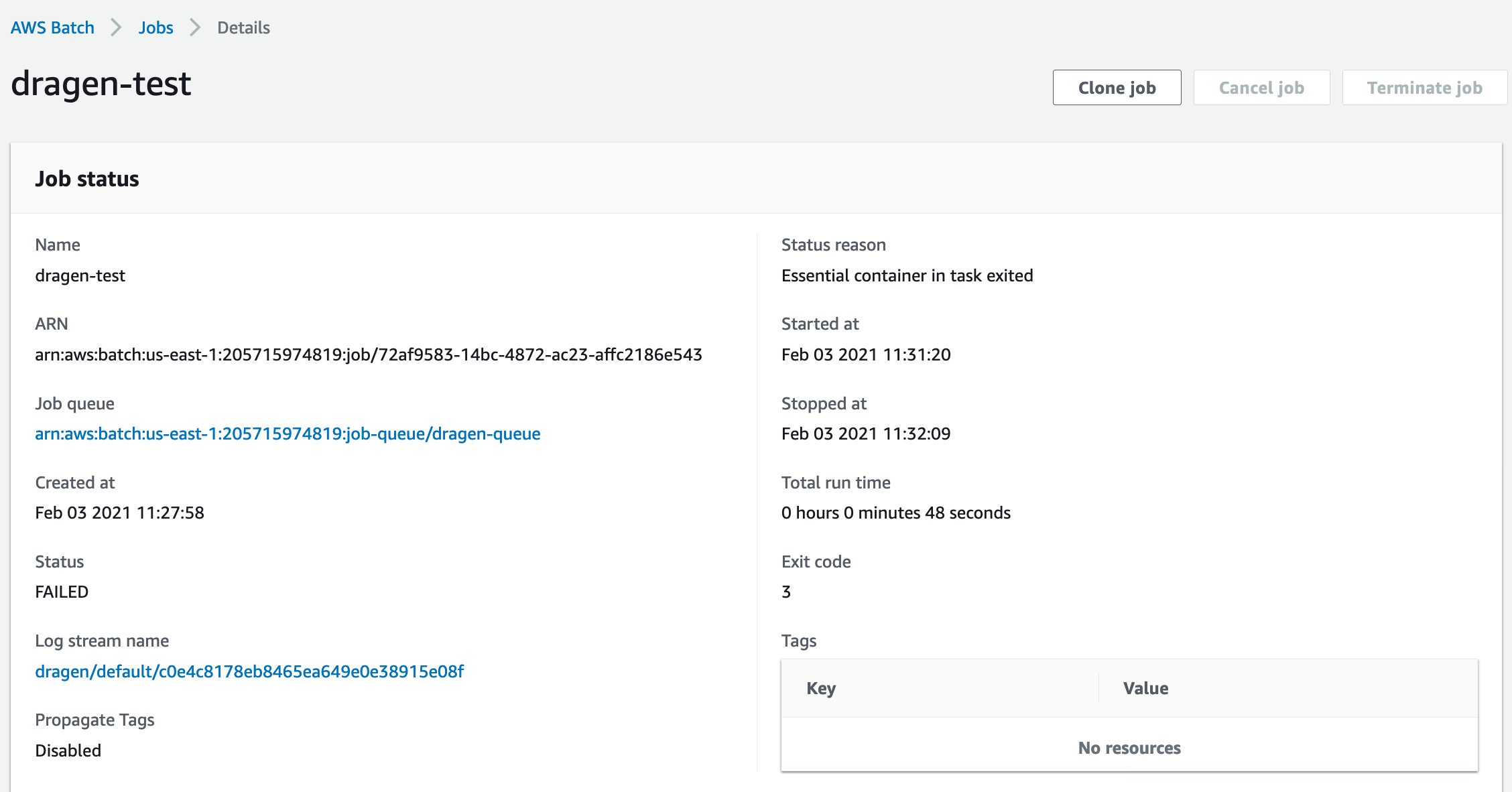
Task: Click the Terminate job button
Action: (x=1424, y=88)
